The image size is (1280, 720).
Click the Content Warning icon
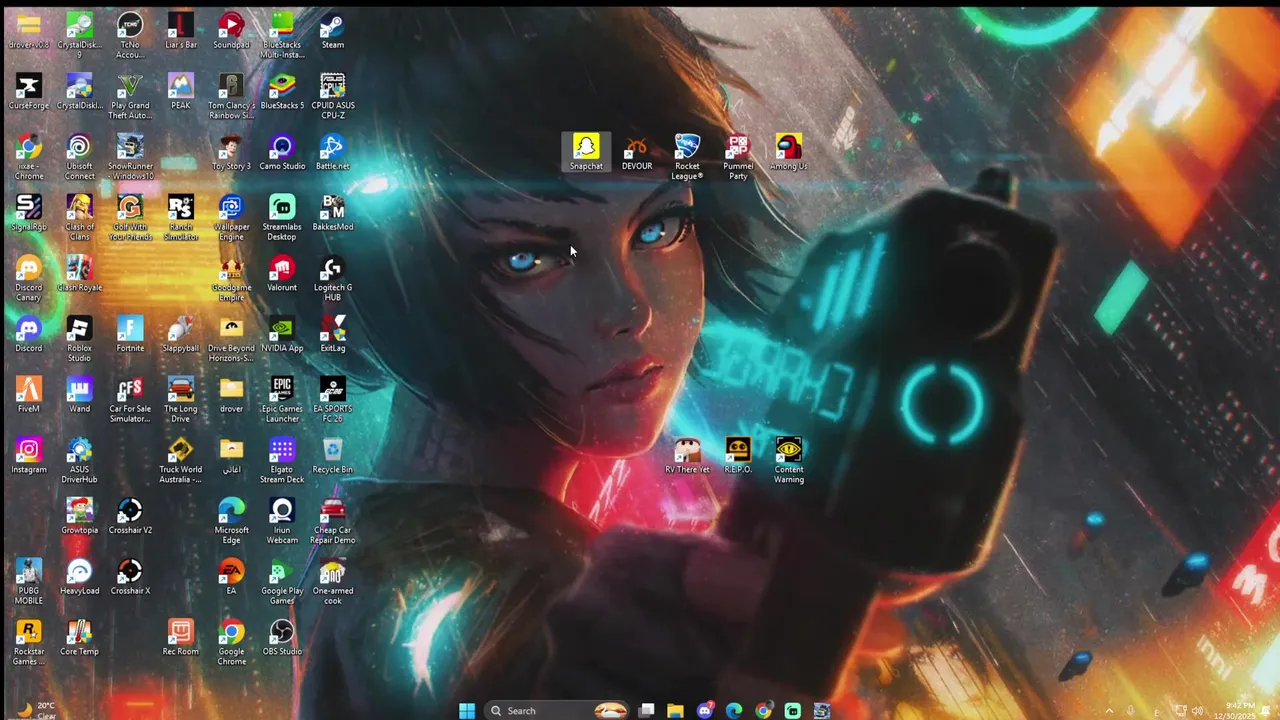point(788,461)
